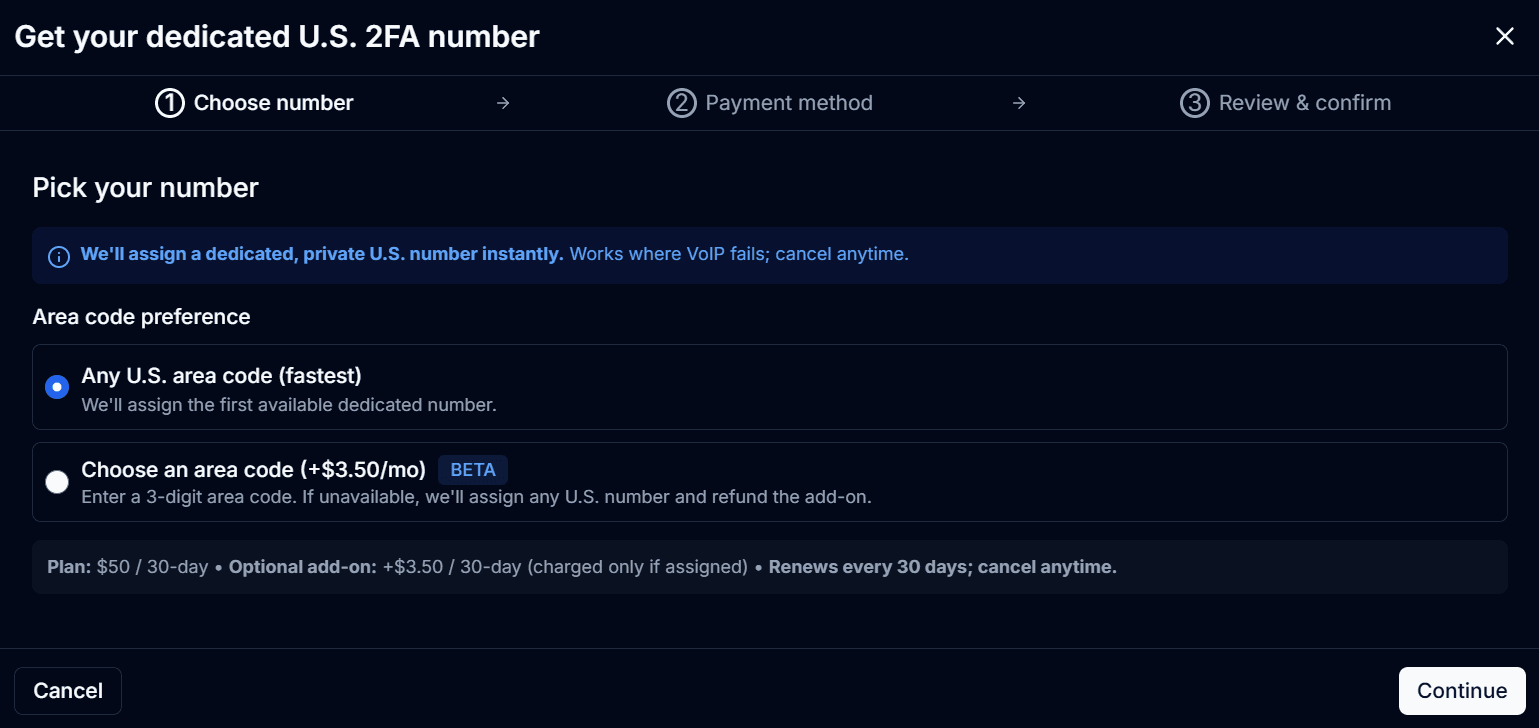Click the BETA badge
The height and width of the screenshot is (728, 1539).
pos(472,469)
